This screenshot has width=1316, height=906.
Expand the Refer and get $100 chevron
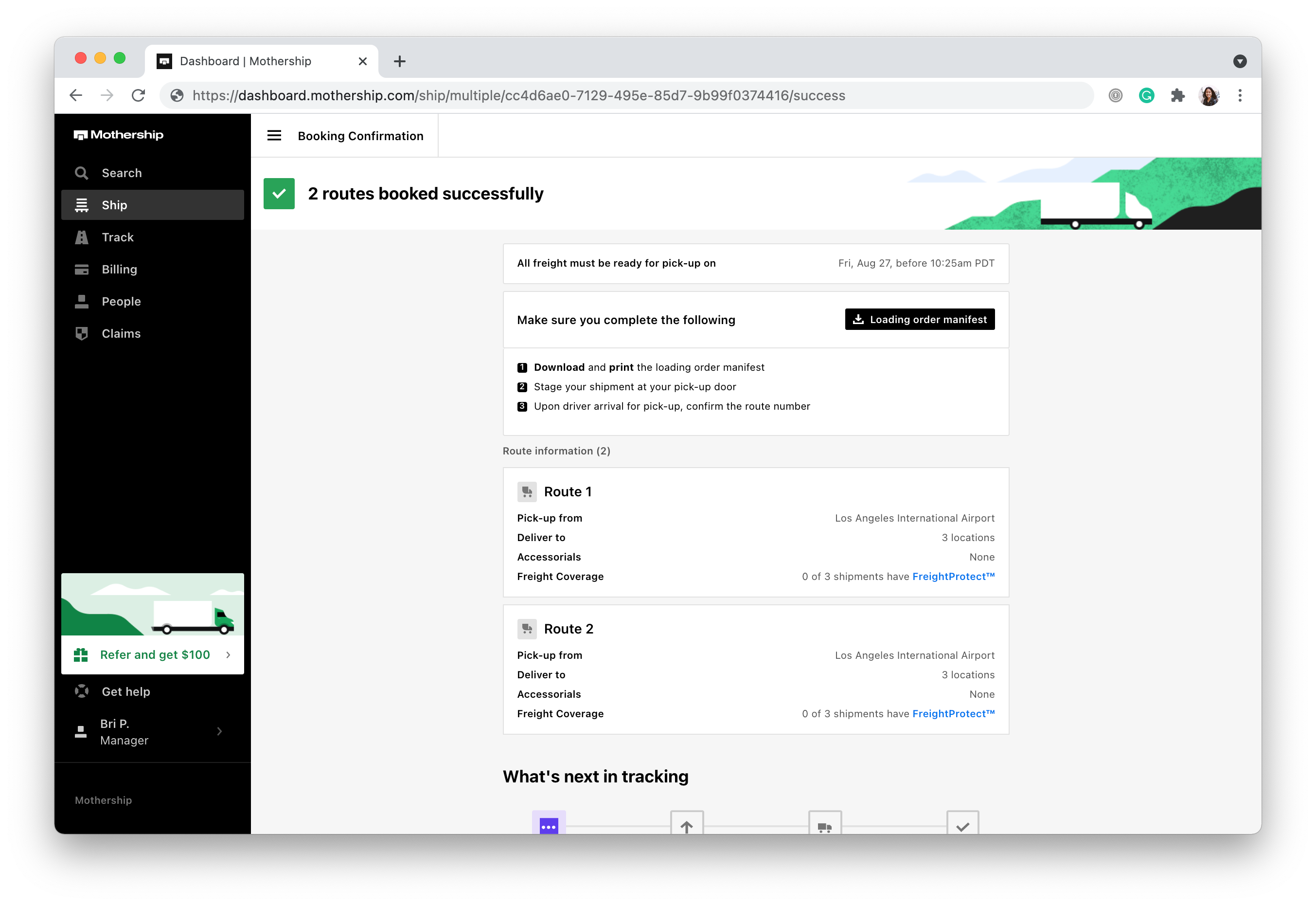tap(228, 654)
